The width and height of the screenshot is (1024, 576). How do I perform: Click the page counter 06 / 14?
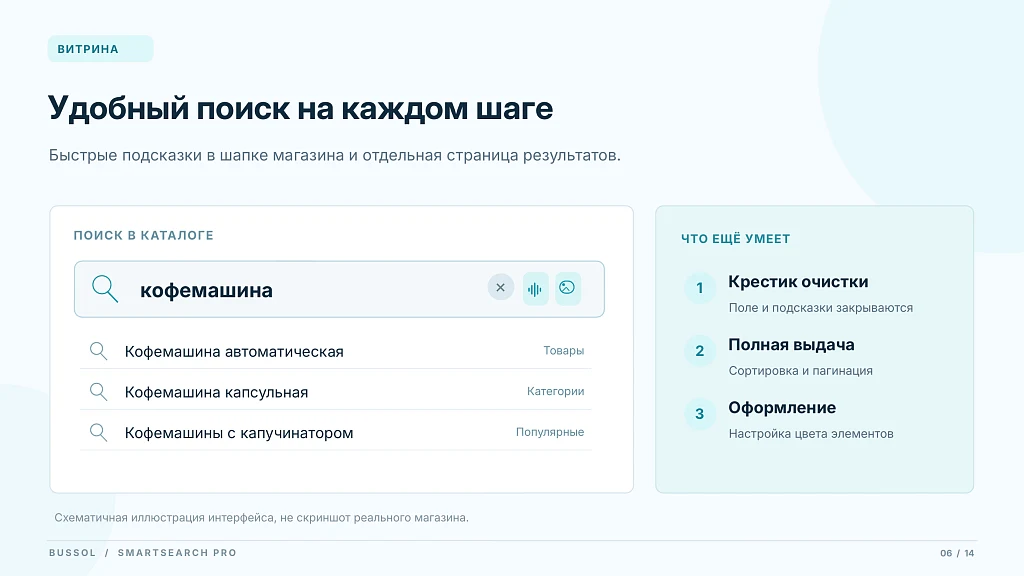coord(957,553)
